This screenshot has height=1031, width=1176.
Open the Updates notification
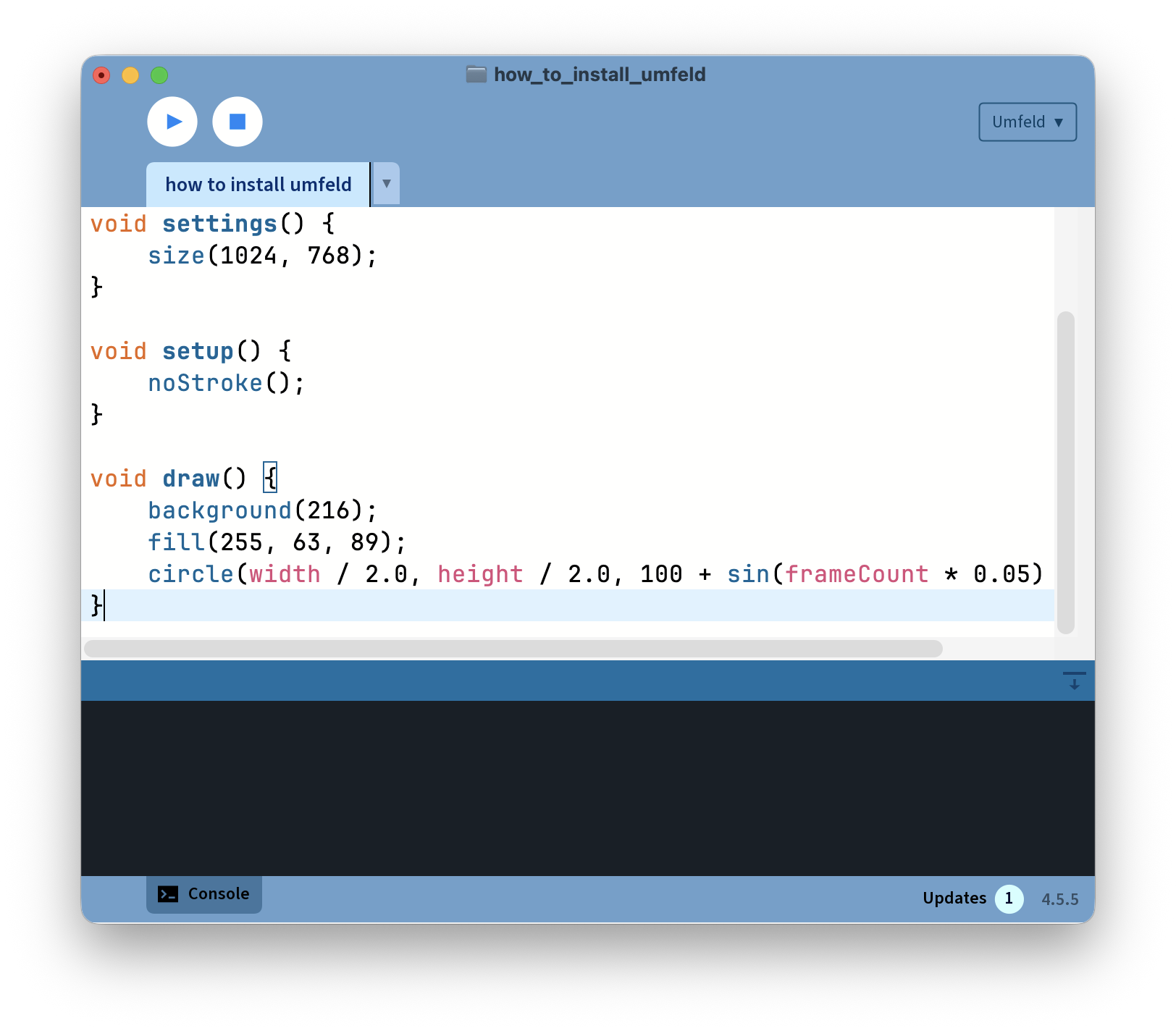click(x=954, y=899)
